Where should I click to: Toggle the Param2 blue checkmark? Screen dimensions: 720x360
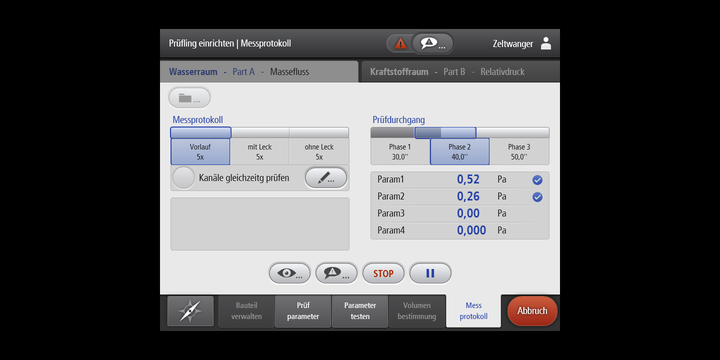click(x=537, y=197)
